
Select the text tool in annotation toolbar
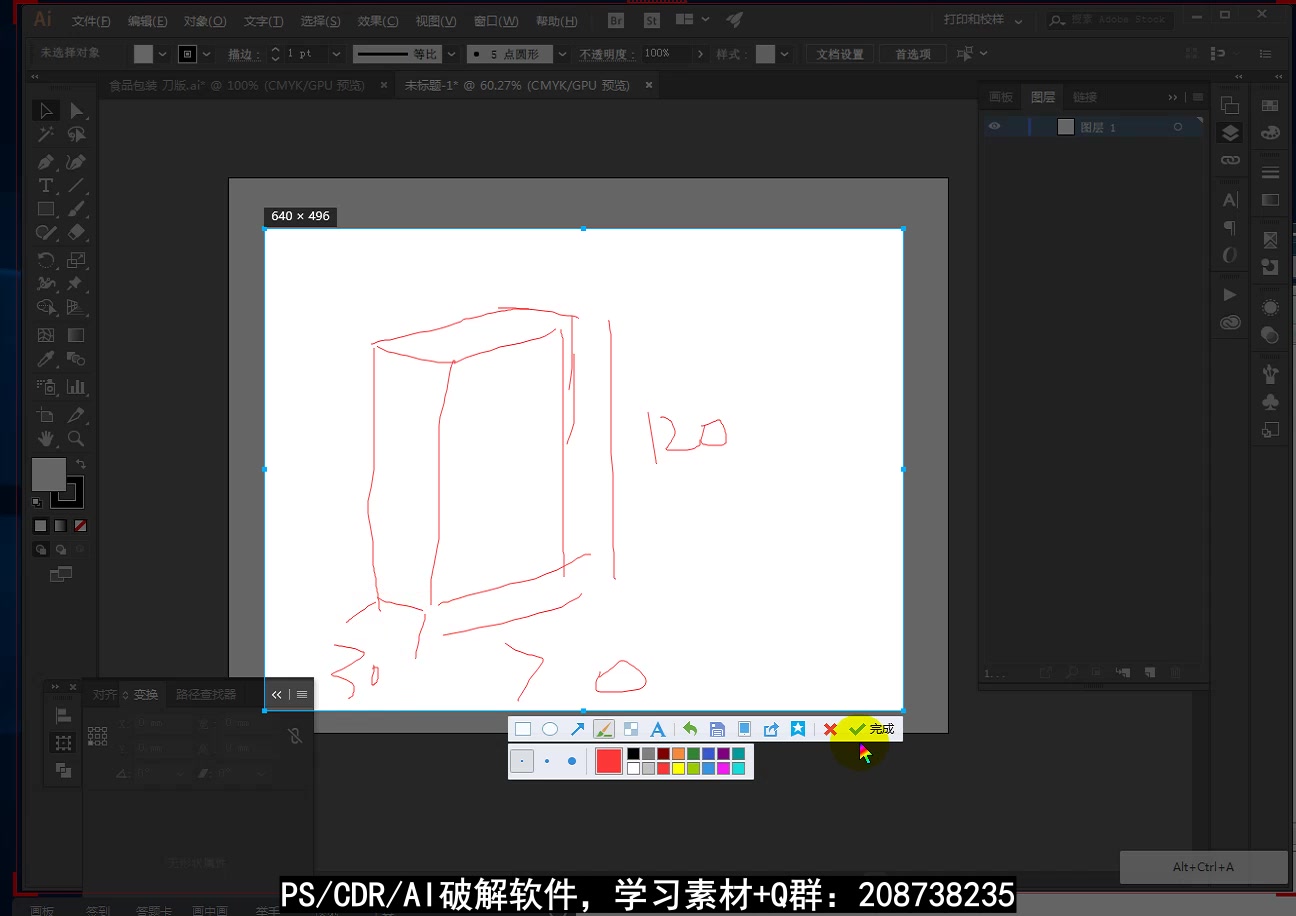658,728
